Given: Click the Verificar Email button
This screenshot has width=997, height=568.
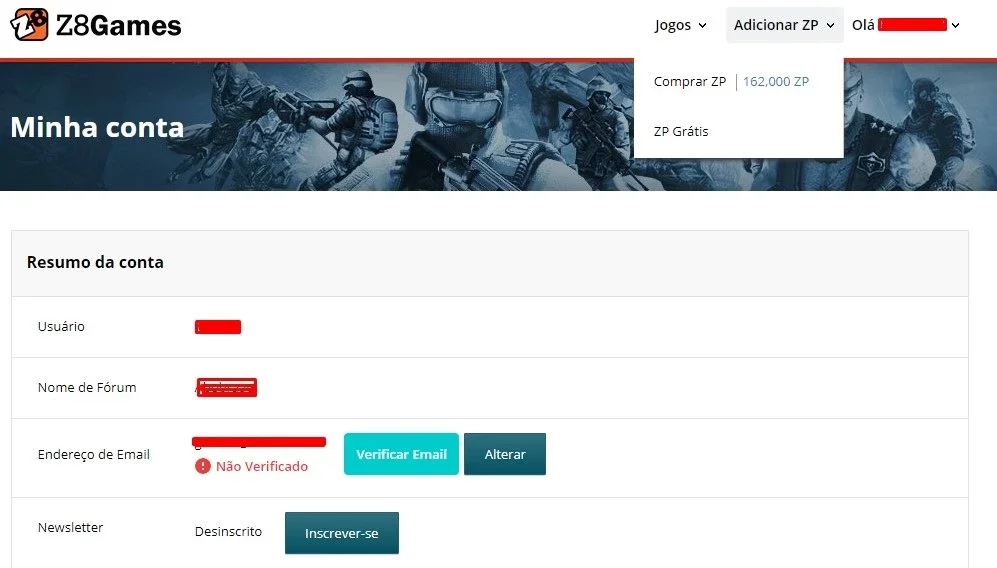Looking at the screenshot, I should point(401,454).
